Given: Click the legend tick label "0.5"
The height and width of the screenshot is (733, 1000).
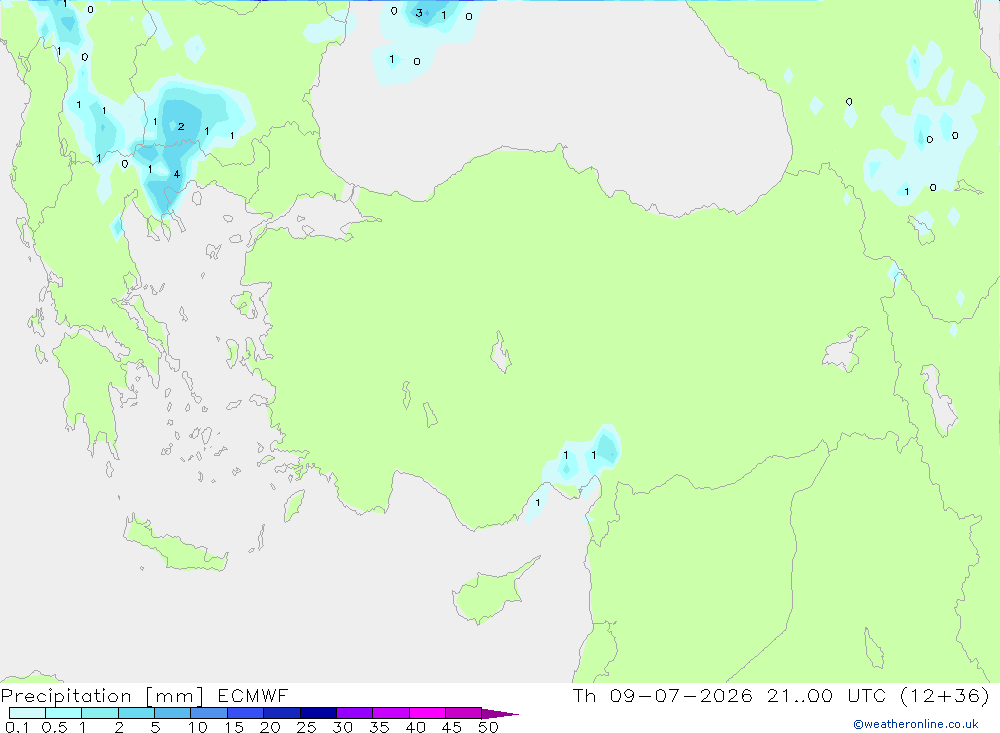Looking at the screenshot, I should (54, 727).
